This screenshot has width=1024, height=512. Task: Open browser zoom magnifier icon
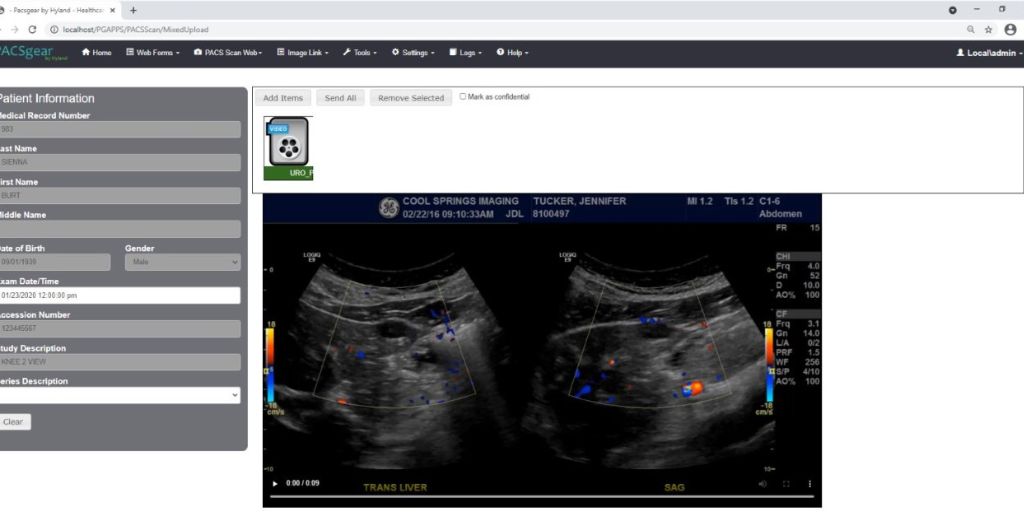tap(971, 29)
